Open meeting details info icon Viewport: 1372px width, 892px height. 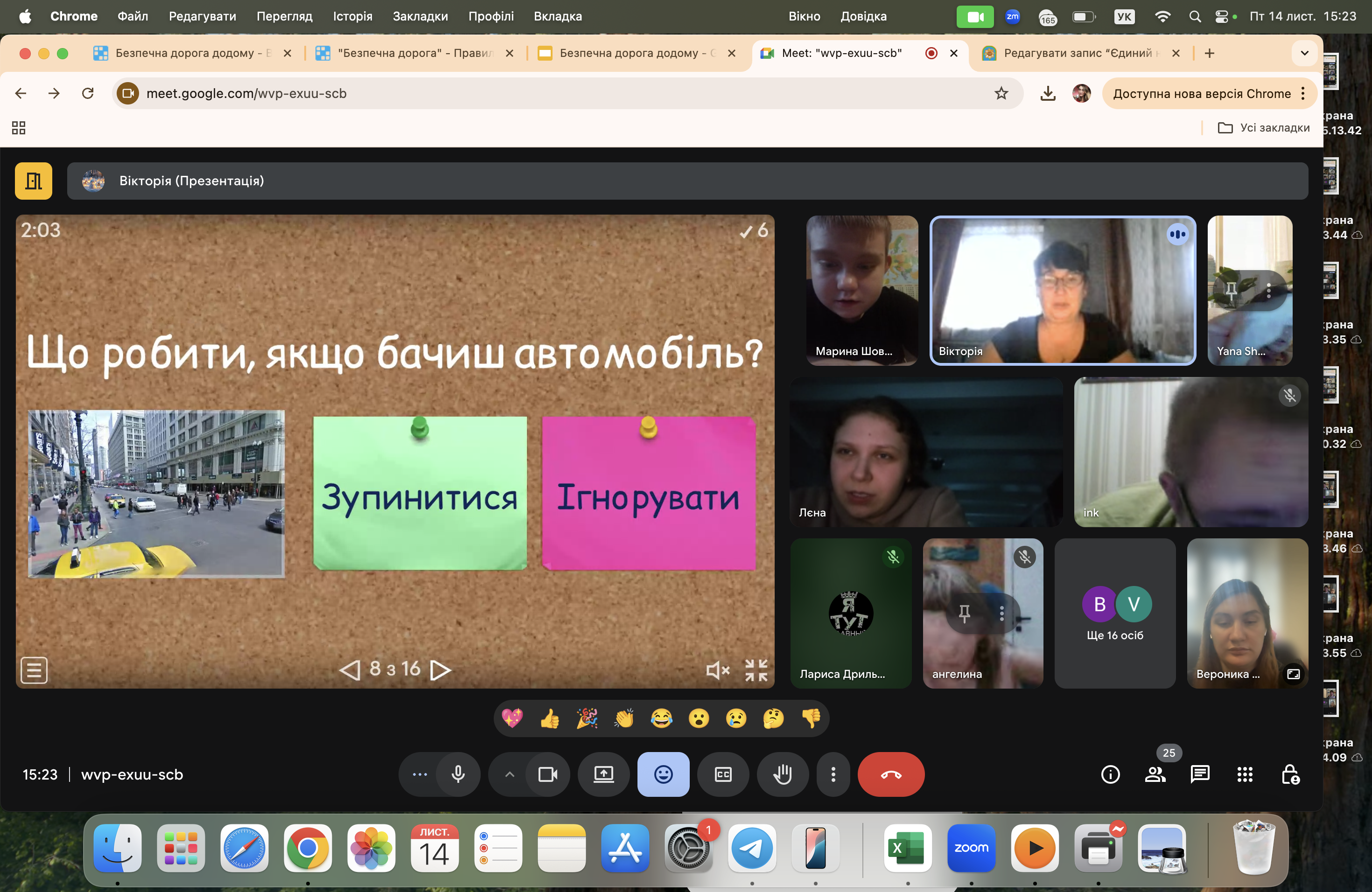point(1110,774)
